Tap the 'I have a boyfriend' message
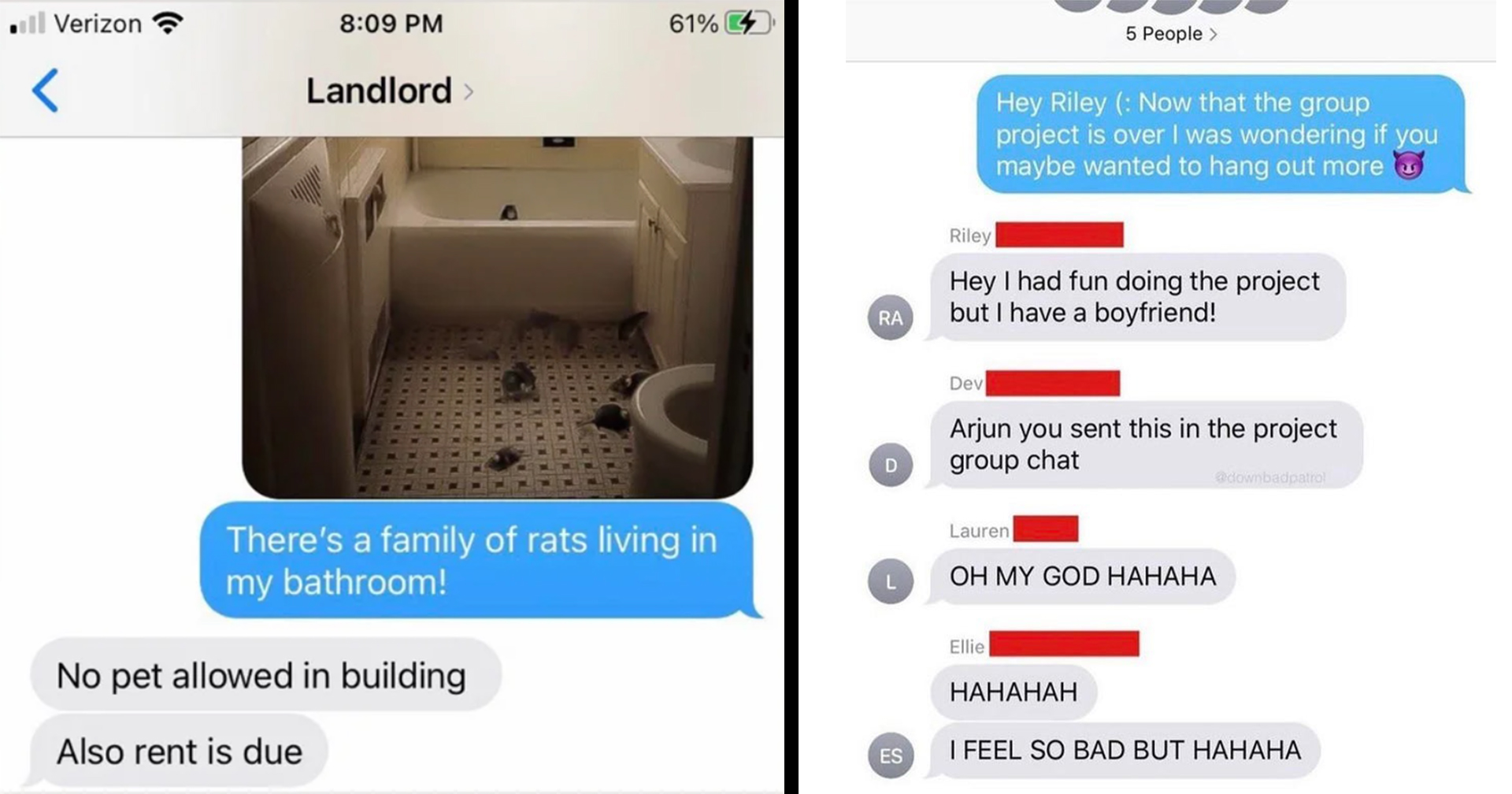This screenshot has height=794, width=1512. tap(1137, 297)
